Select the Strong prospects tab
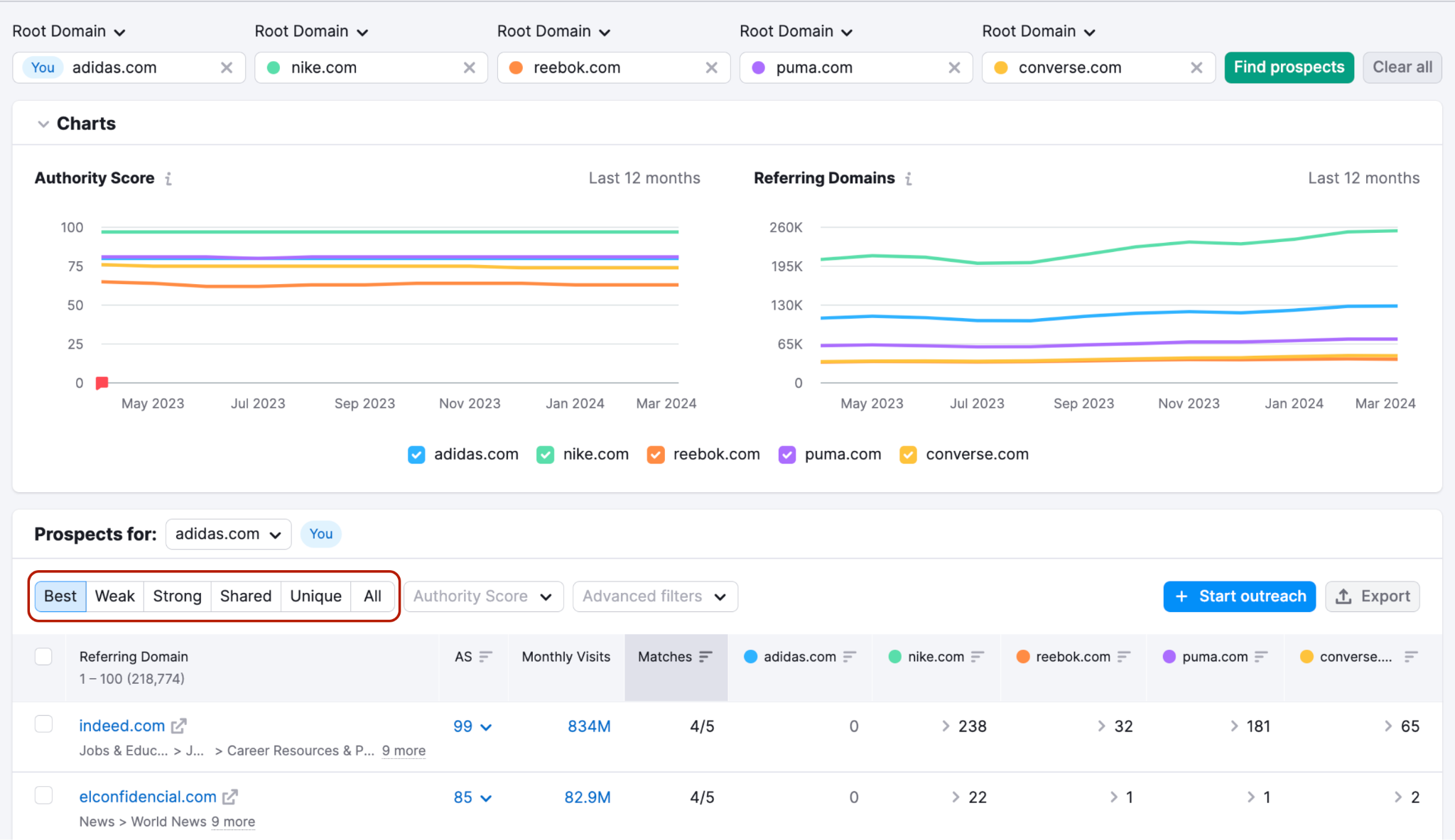The height and width of the screenshot is (840, 1455). pos(178,596)
